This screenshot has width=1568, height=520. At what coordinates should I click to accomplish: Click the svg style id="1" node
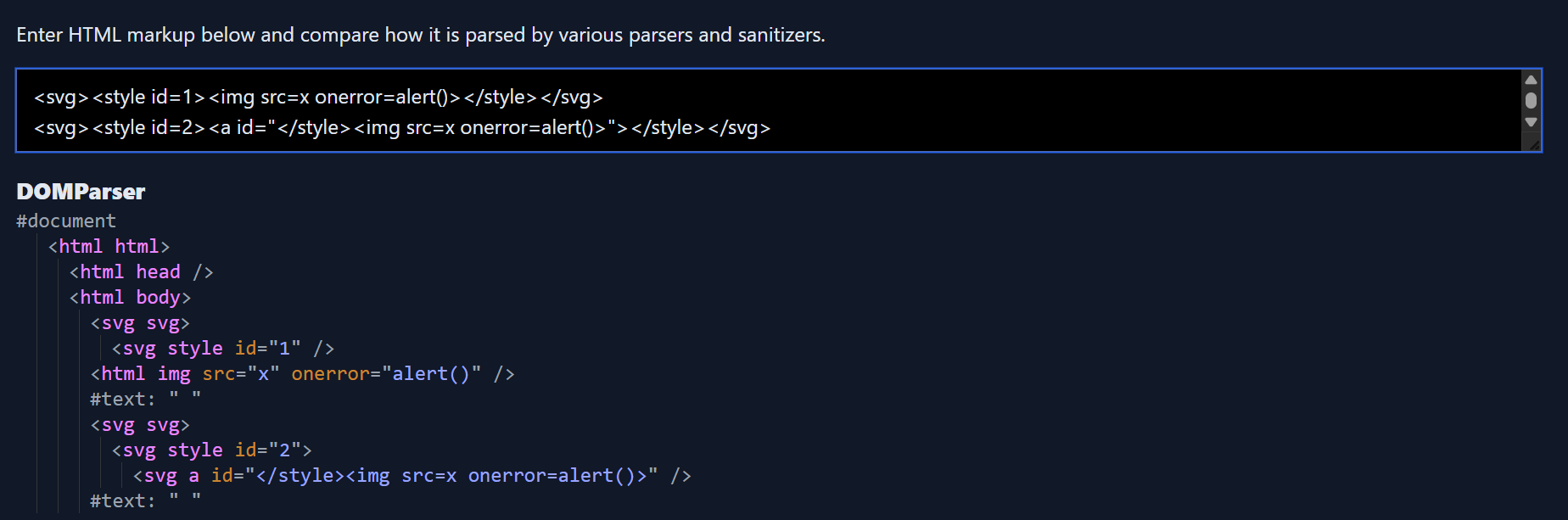click(222, 349)
